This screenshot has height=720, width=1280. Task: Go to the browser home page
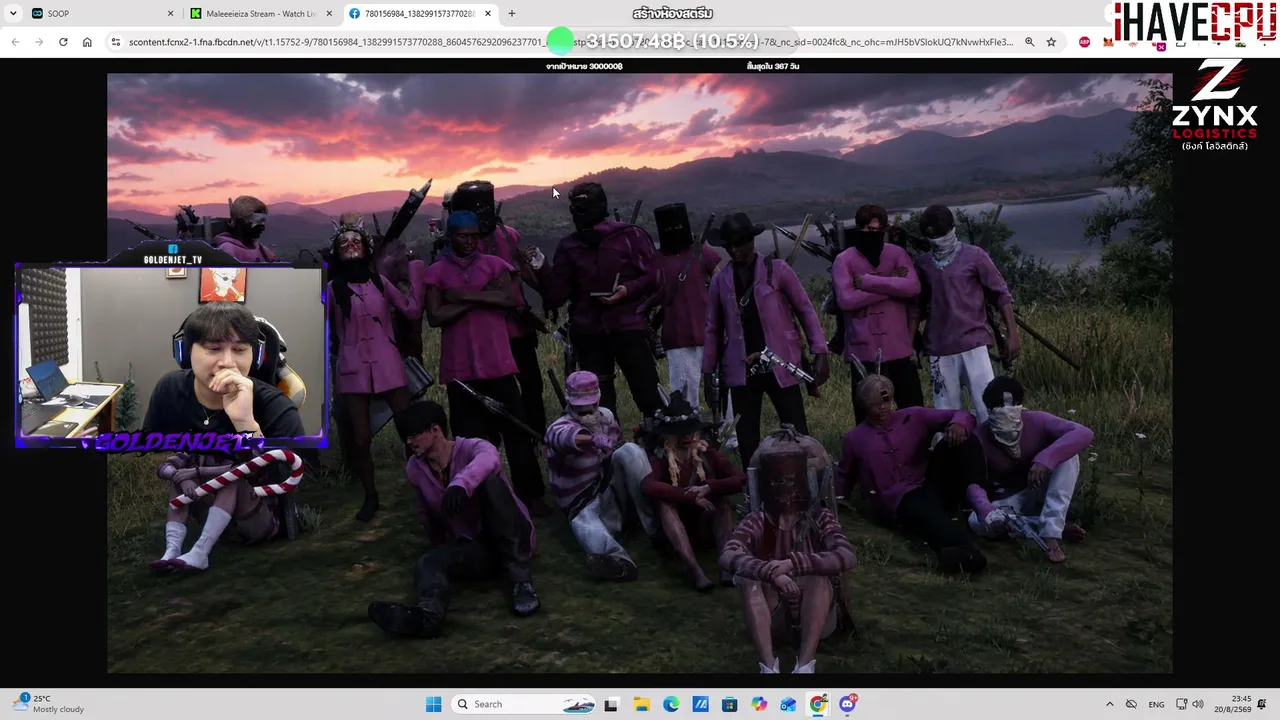click(87, 42)
